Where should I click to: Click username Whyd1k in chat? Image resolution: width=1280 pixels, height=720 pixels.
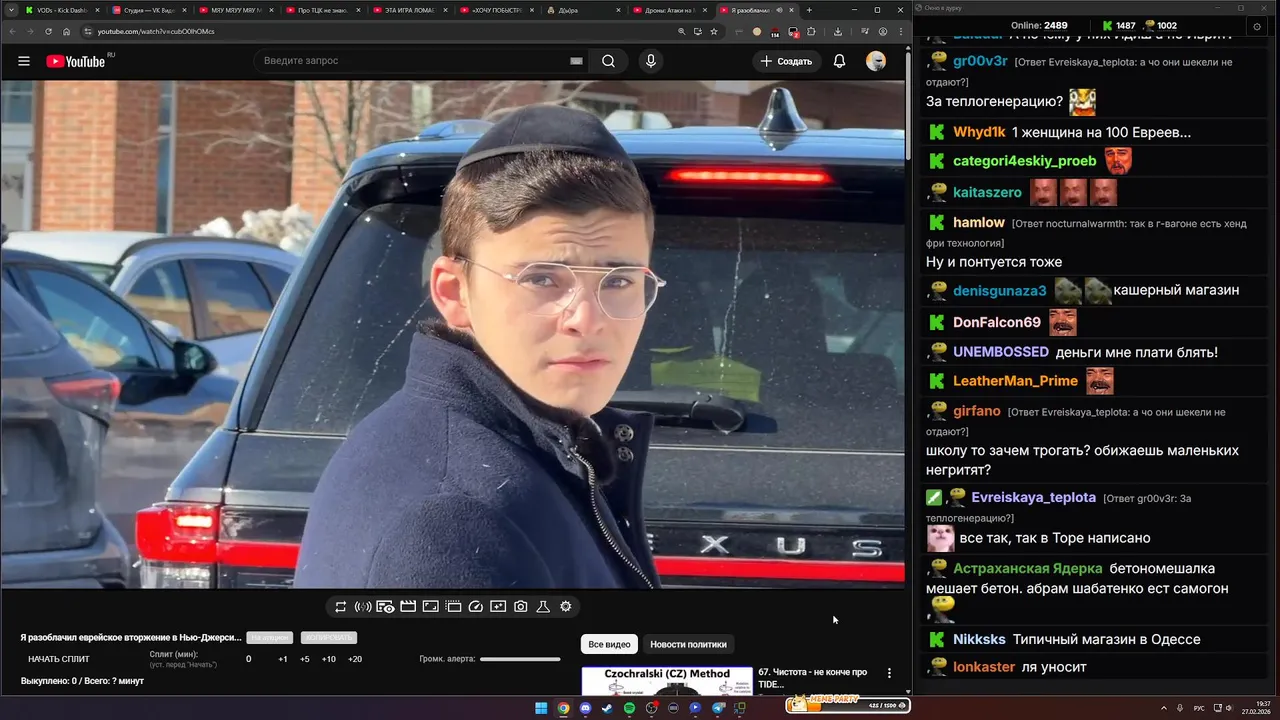click(x=979, y=132)
